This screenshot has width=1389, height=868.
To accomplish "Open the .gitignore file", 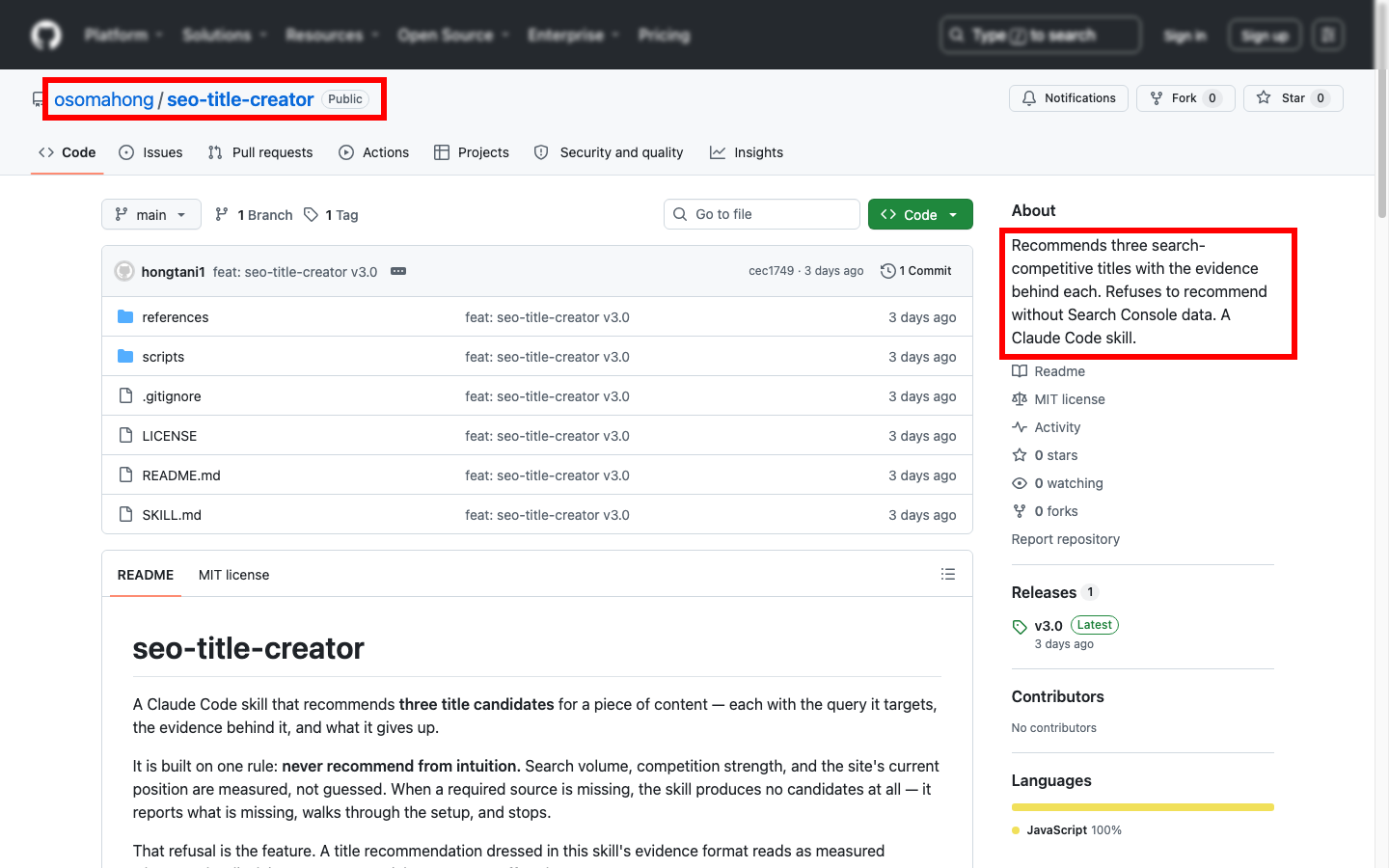I will (172, 396).
